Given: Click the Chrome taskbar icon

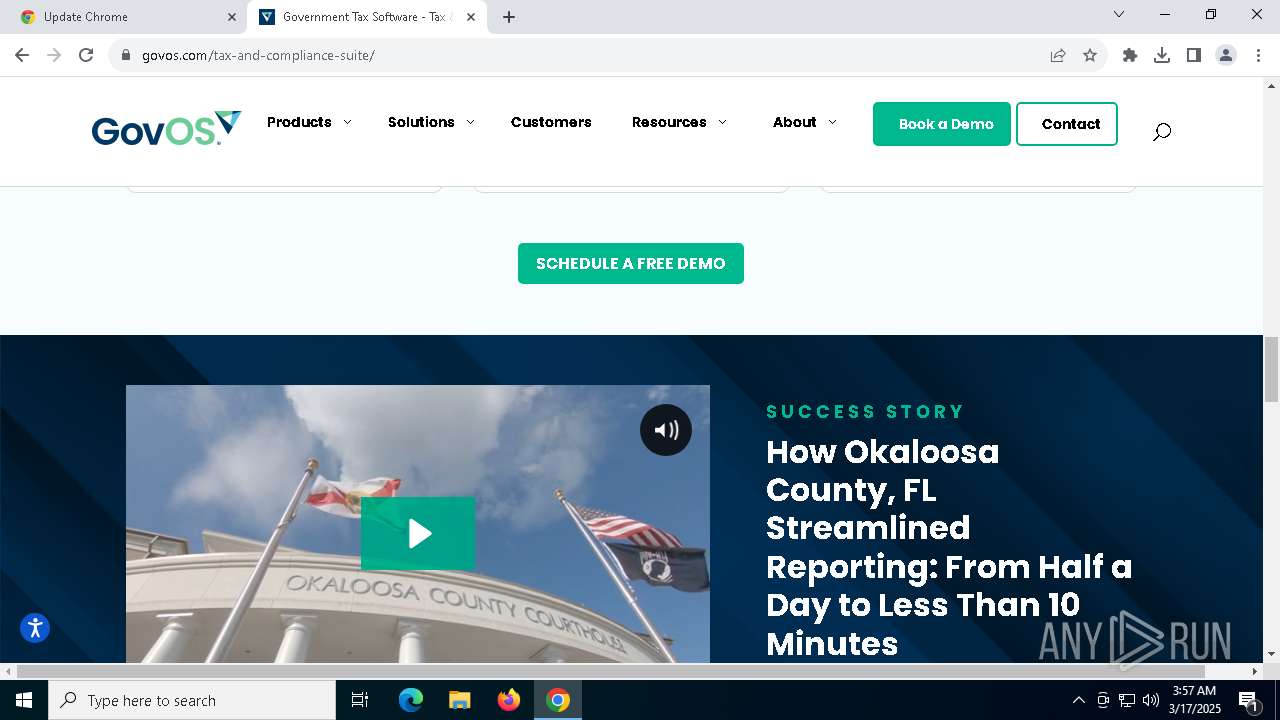Looking at the screenshot, I should pyautogui.click(x=558, y=700).
